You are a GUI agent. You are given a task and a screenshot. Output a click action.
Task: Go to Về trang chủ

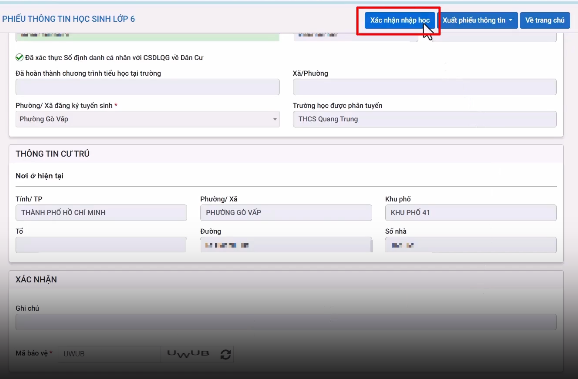[x=545, y=20]
